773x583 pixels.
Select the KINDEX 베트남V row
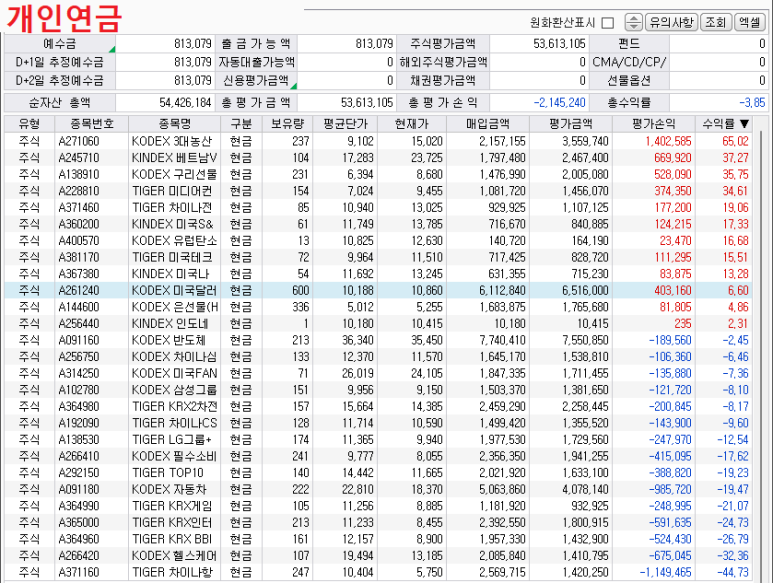(378, 158)
